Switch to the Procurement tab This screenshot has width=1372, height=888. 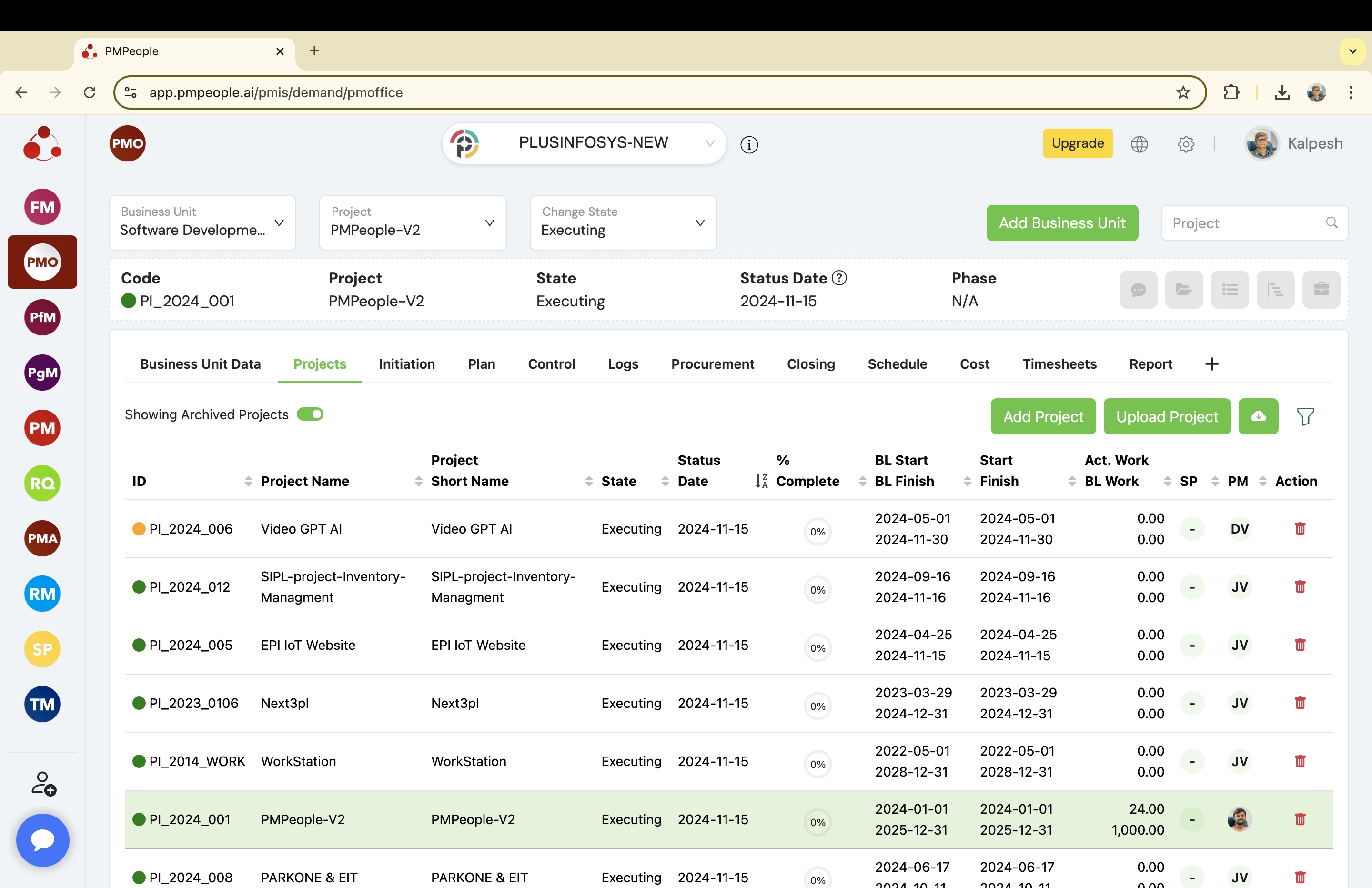pyautogui.click(x=712, y=364)
